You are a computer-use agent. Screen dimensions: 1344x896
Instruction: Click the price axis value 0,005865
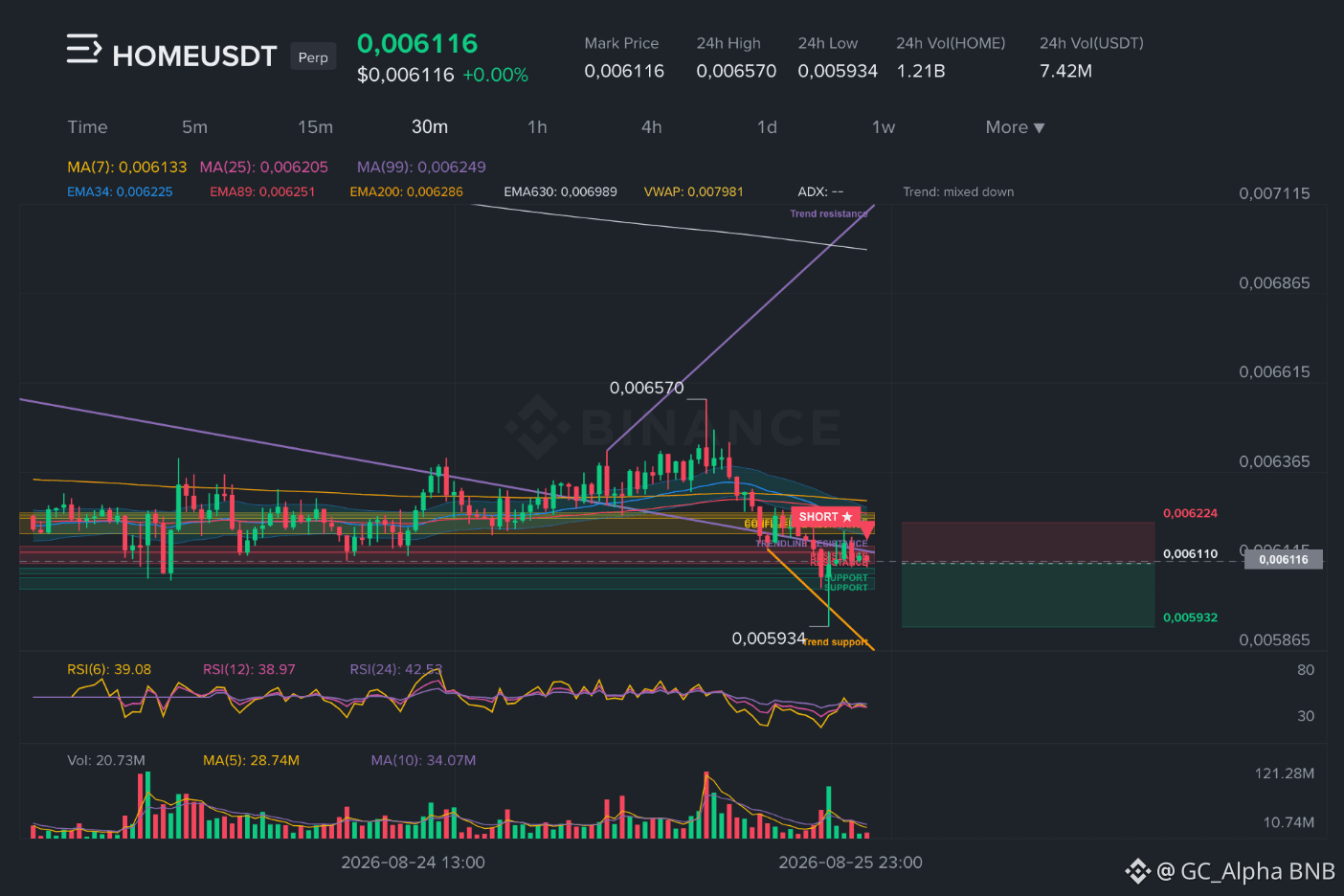pyautogui.click(x=1274, y=640)
